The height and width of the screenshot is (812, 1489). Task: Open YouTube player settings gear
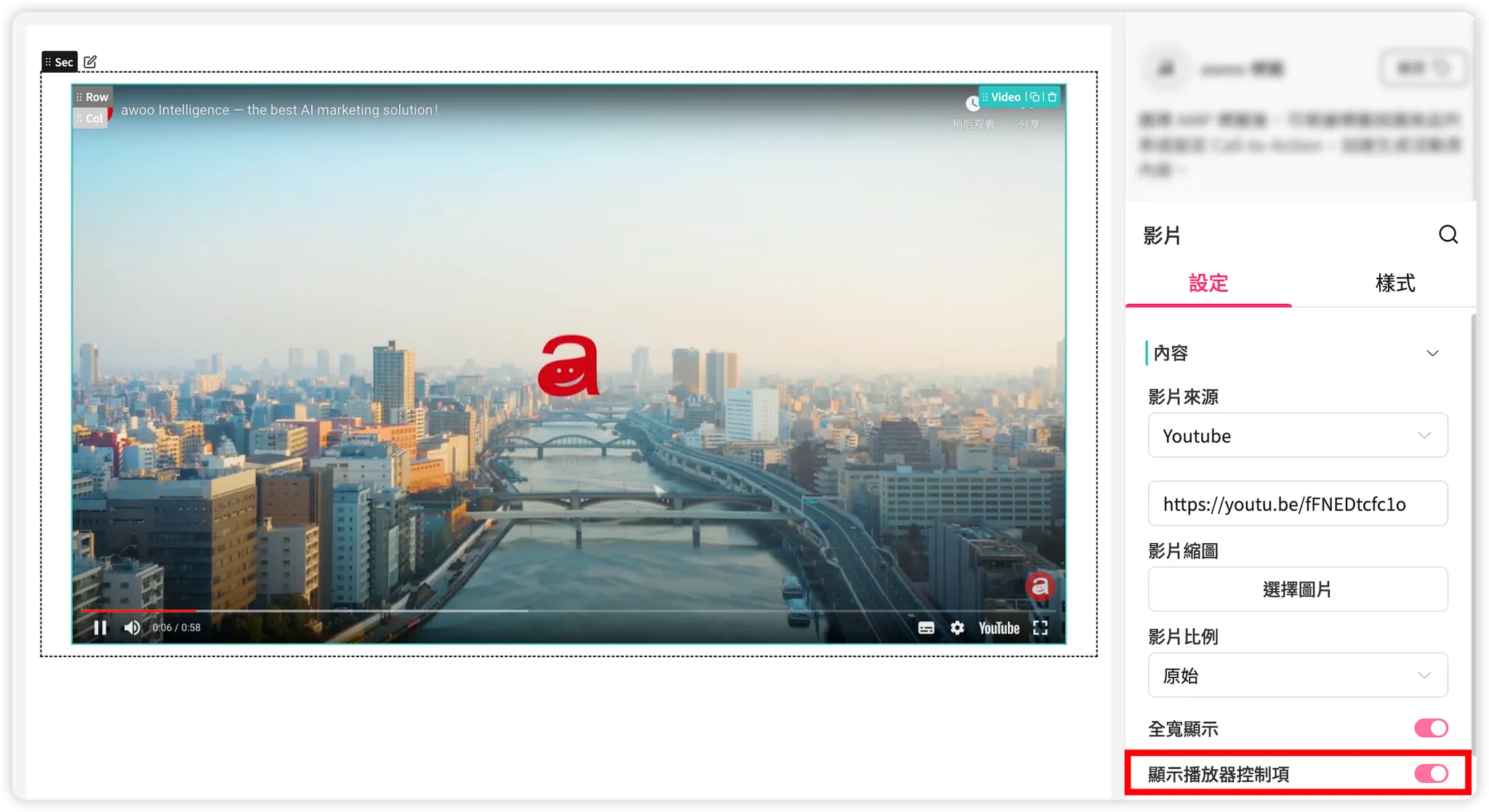[x=958, y=627]
